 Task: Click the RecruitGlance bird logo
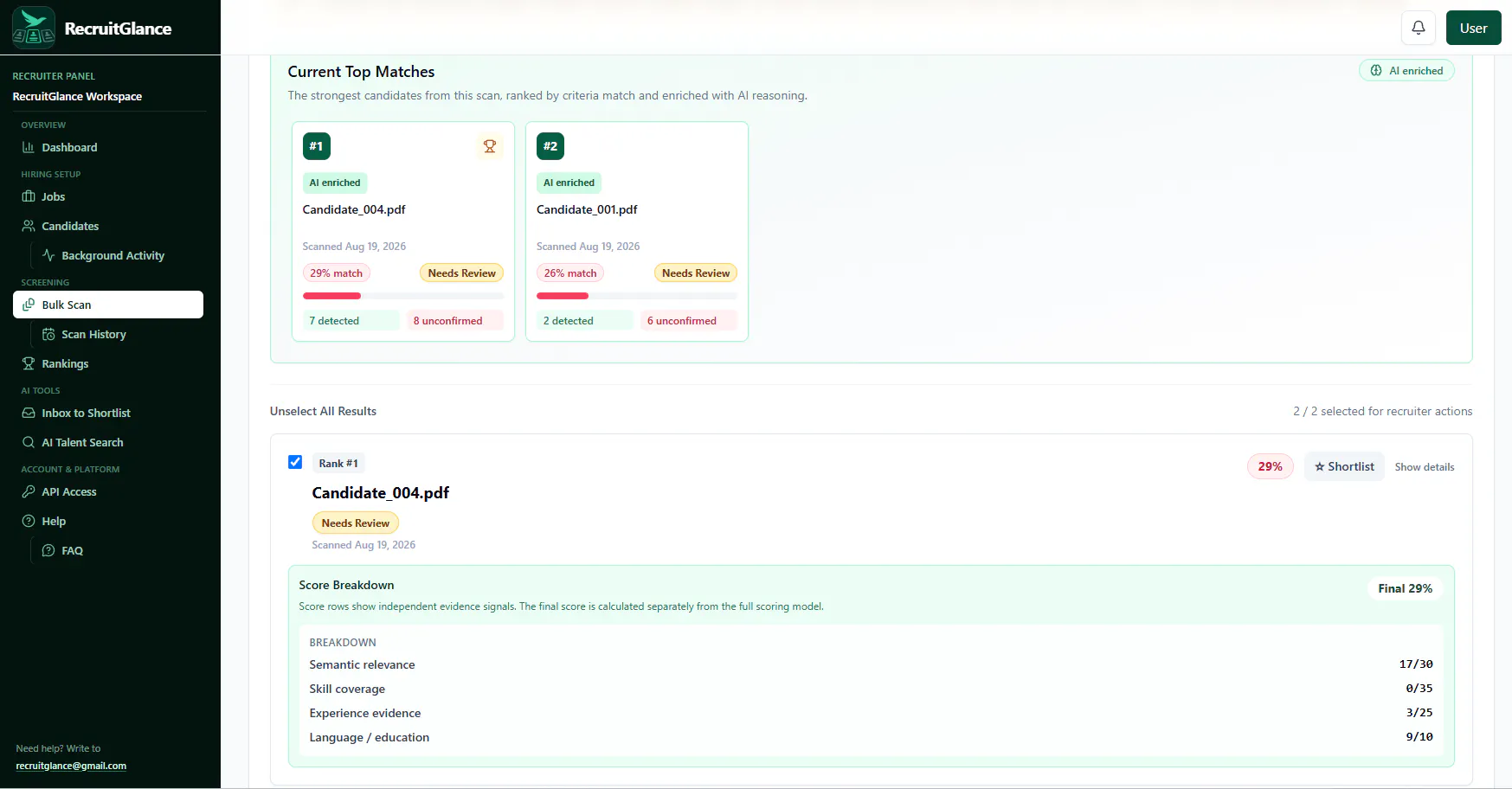[34, 28]
